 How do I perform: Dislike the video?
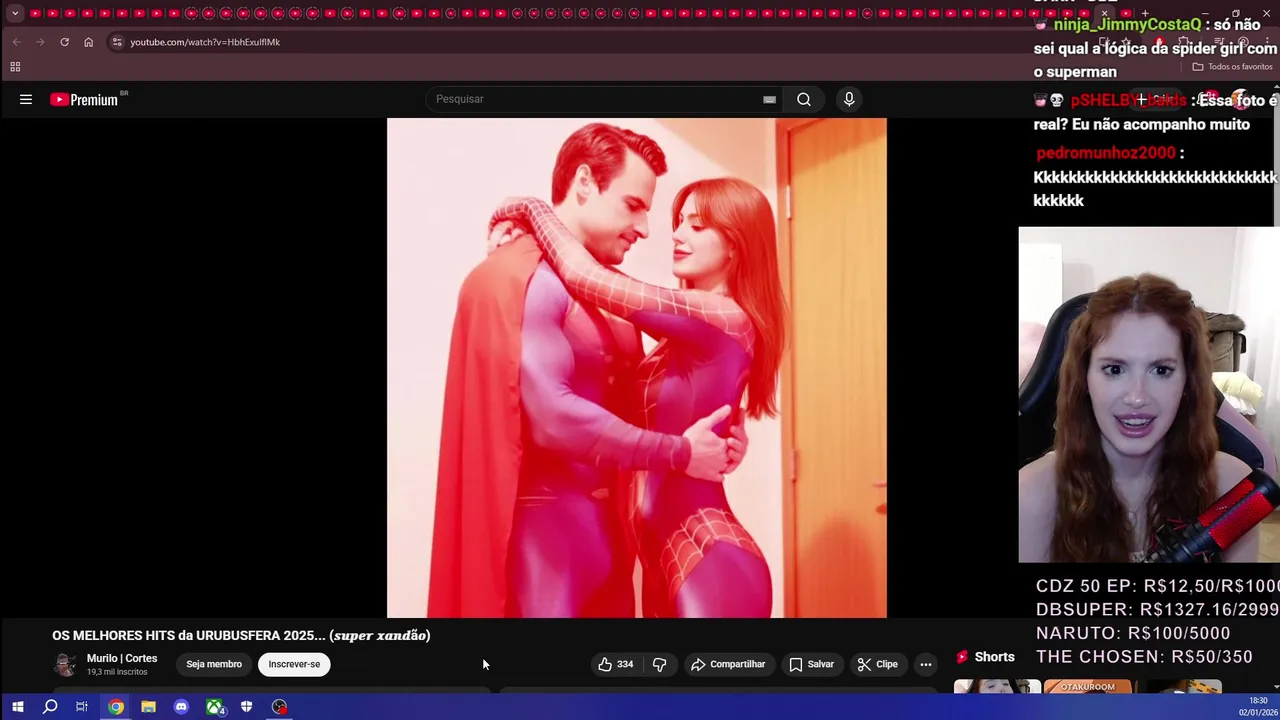point(659,664)
